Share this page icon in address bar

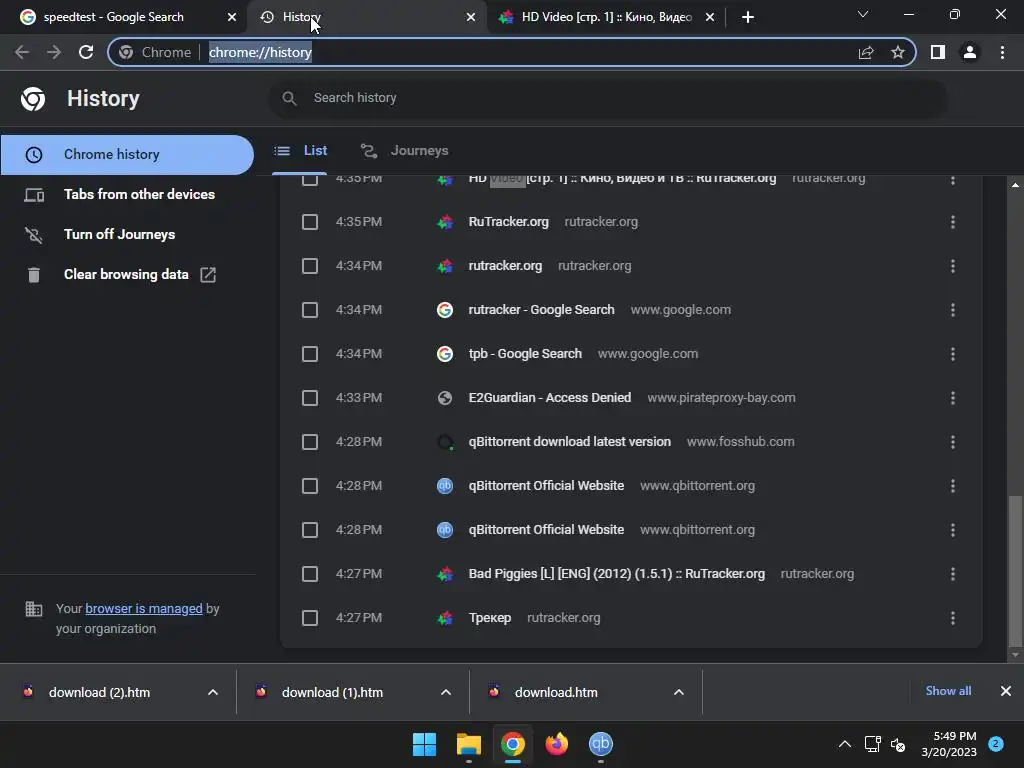866,52
